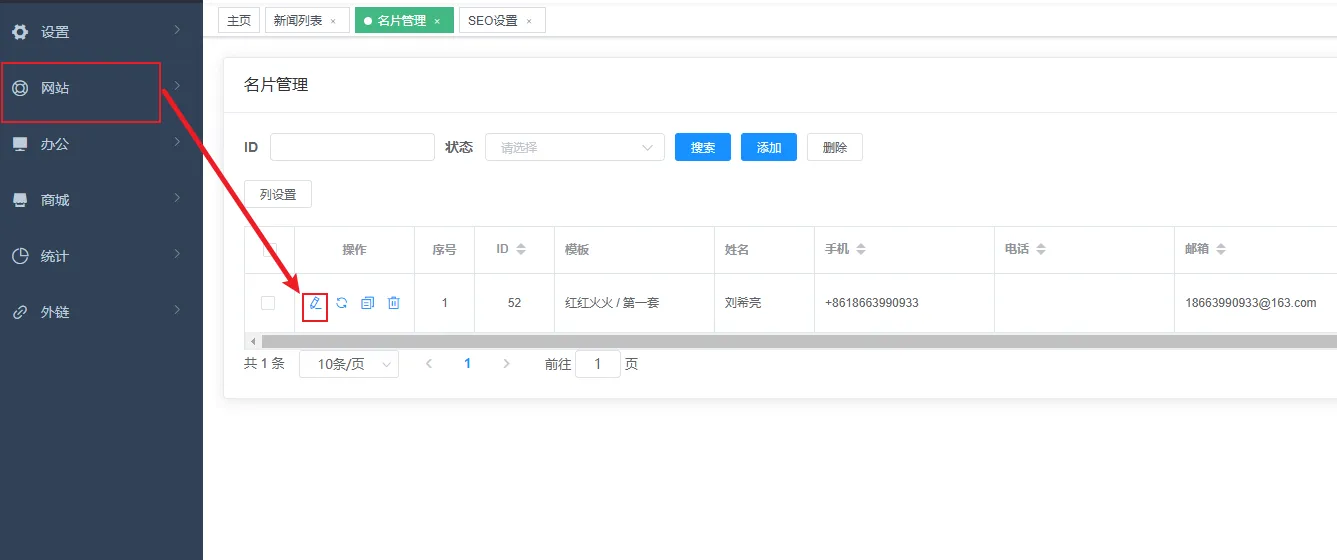Image resolution: width=1337 pixels, height=560 pixels.
Task: Click the 设置 gear icon in sidebar
Action: point(20,32)
